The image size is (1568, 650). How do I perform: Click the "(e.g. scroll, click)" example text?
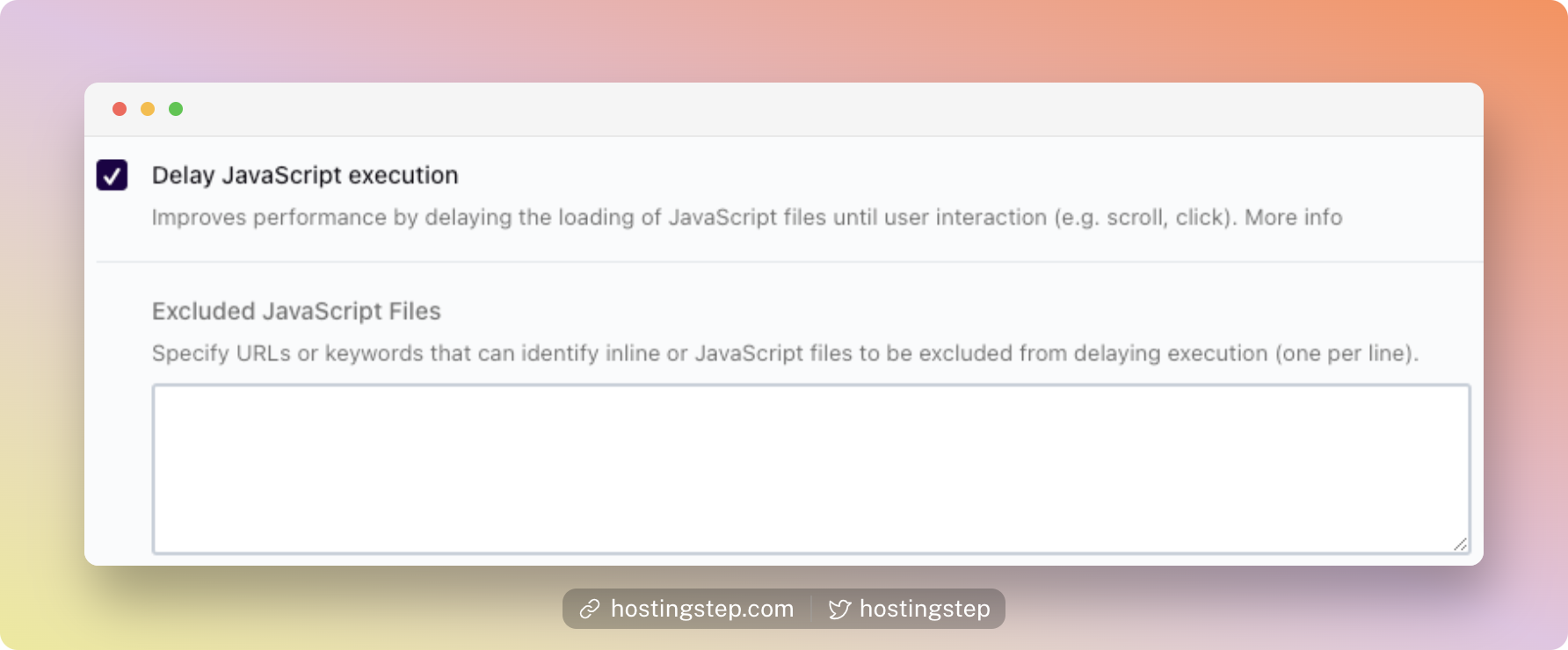pos(1145,217)
